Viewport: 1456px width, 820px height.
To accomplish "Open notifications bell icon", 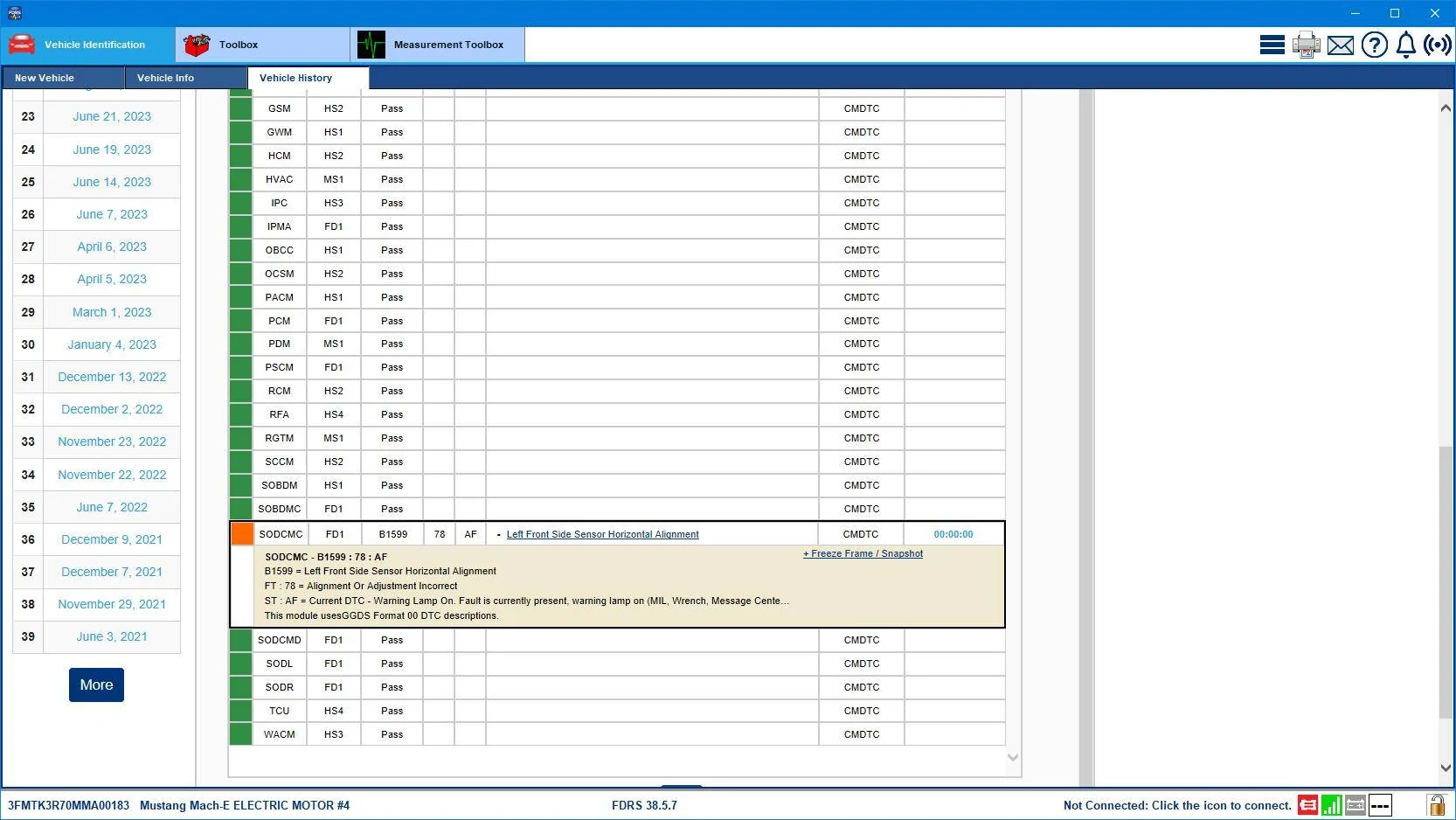I will click(x=1405, y=45).
